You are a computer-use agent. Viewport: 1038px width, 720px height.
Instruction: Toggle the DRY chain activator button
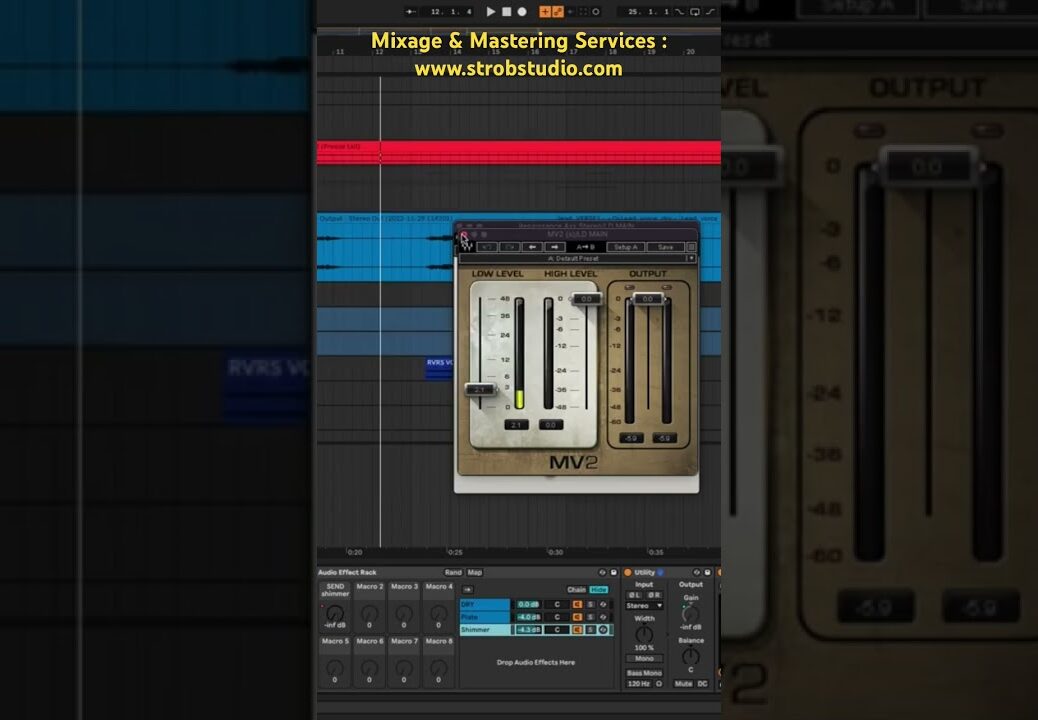coord(577,604)
